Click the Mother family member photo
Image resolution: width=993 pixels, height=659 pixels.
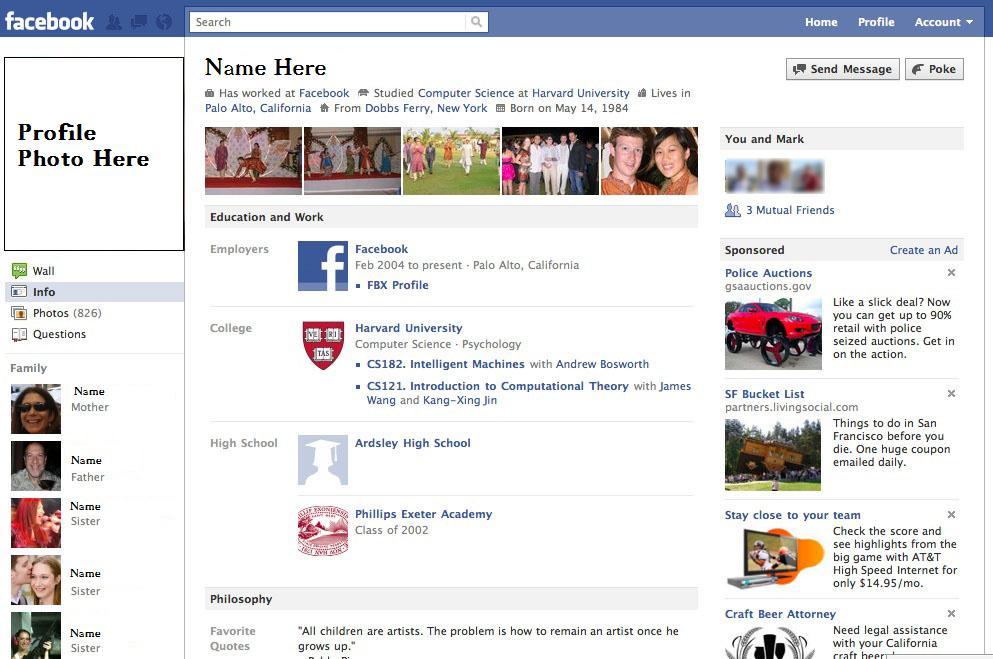pyautogui.click(x=36, y=409)
